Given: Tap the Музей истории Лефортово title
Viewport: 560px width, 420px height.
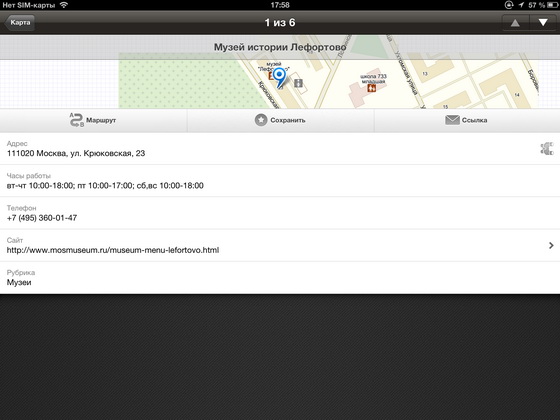Looking at the screenshot, I should (280, 47).
